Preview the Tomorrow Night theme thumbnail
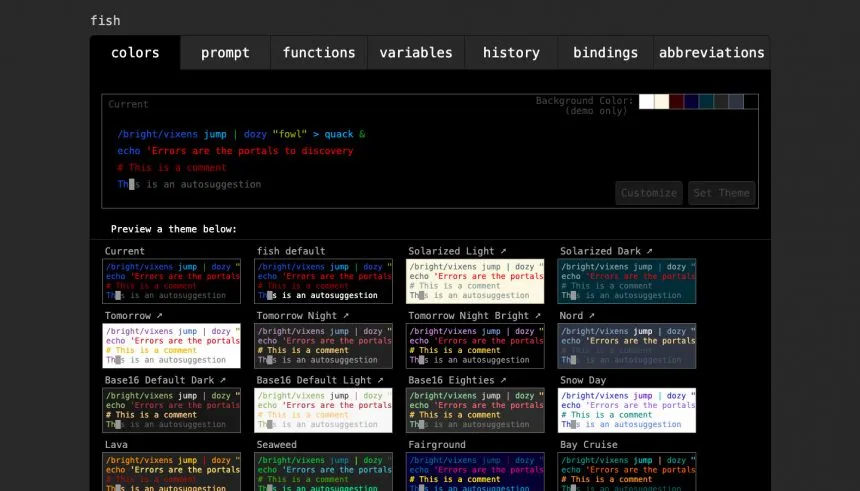Image resolution: width=860 pixels, height=491 pixels. (x=324, y=346)
